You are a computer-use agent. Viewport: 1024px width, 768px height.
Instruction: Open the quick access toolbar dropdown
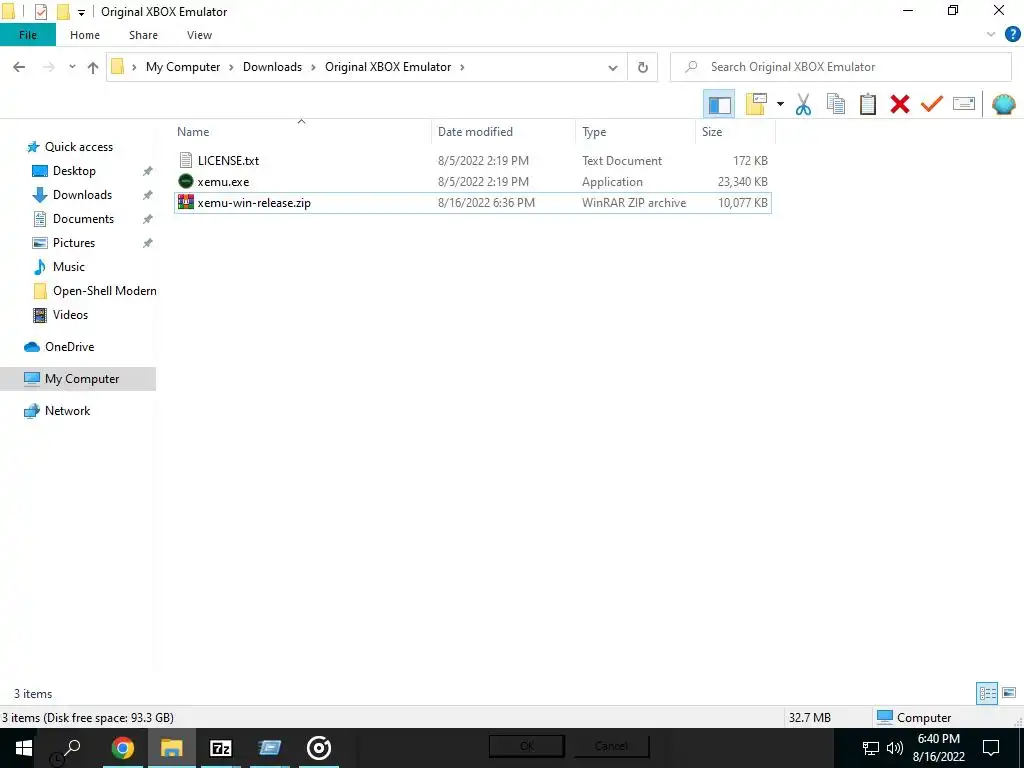[x=81, y=12]
